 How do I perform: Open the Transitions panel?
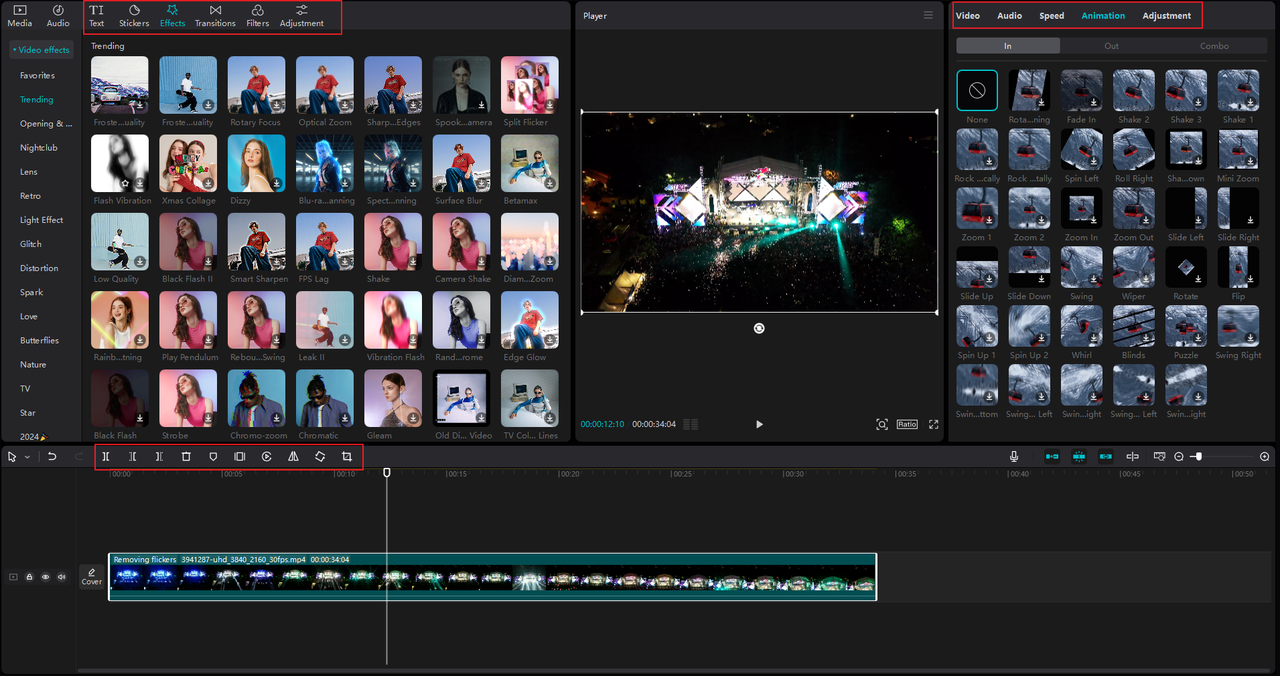coord(215,15)
